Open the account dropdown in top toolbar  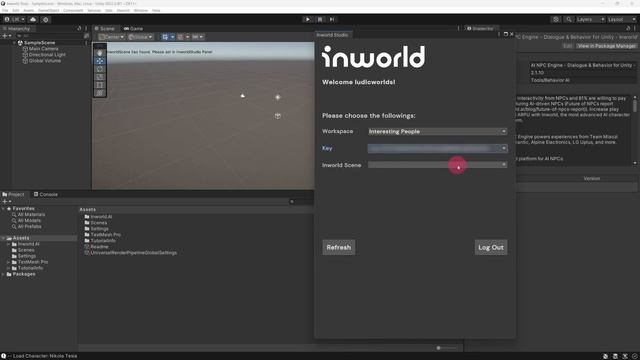tap(14, 19)
